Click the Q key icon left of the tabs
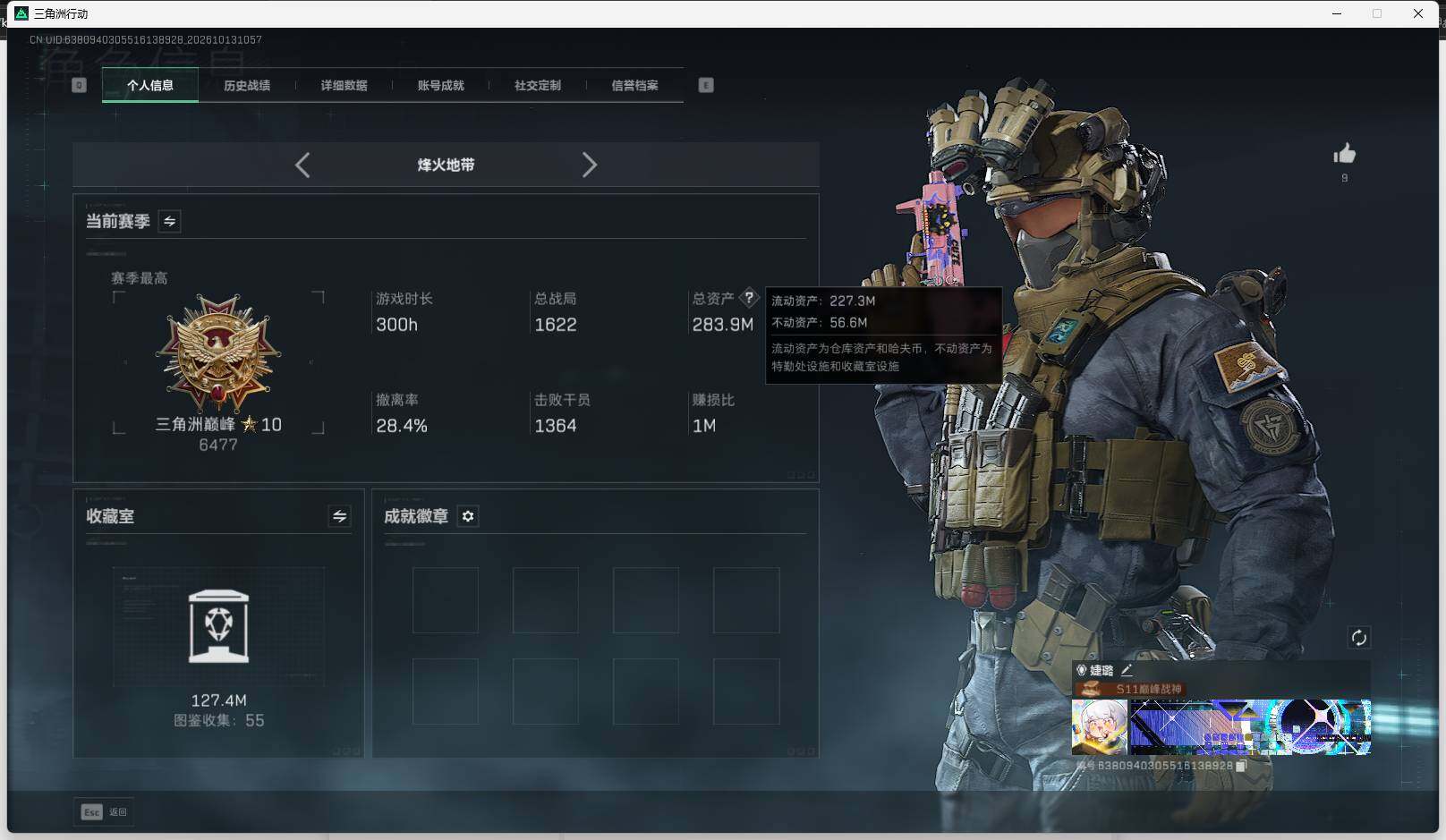 point(79,85)
